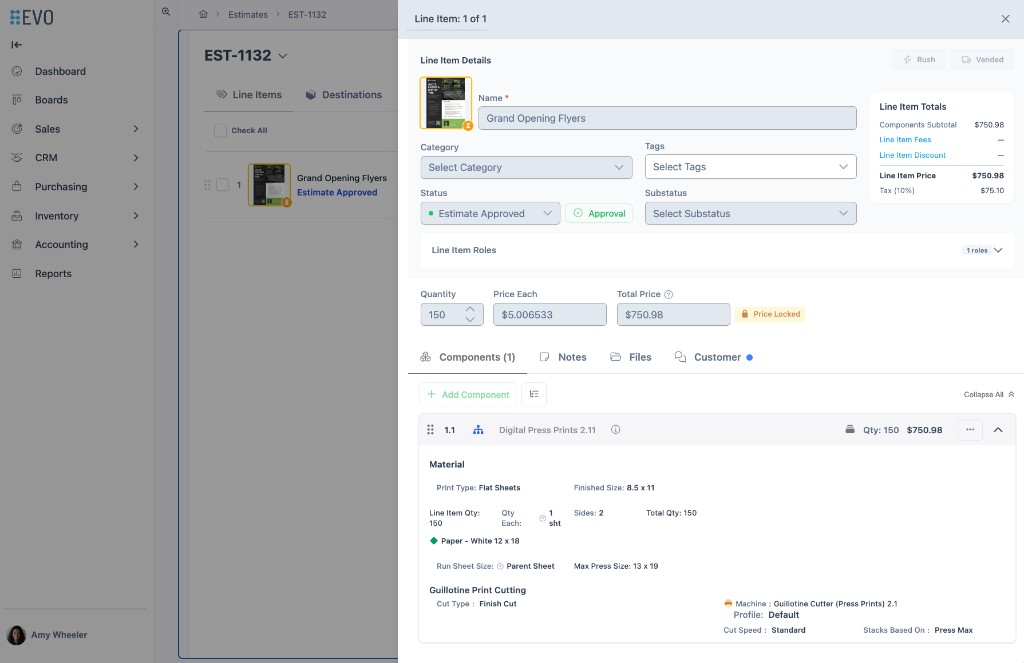Open the Boards icon in sidebar
Viewport: 1024px width, 663px height.
click(x=17, y=100)
